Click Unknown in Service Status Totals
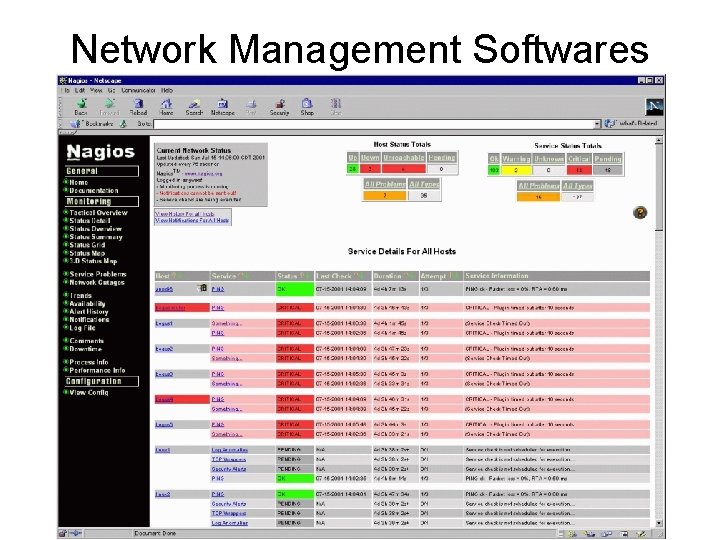Image resolution: width=720 pixels, height=540 pixels. coord(549,159)
